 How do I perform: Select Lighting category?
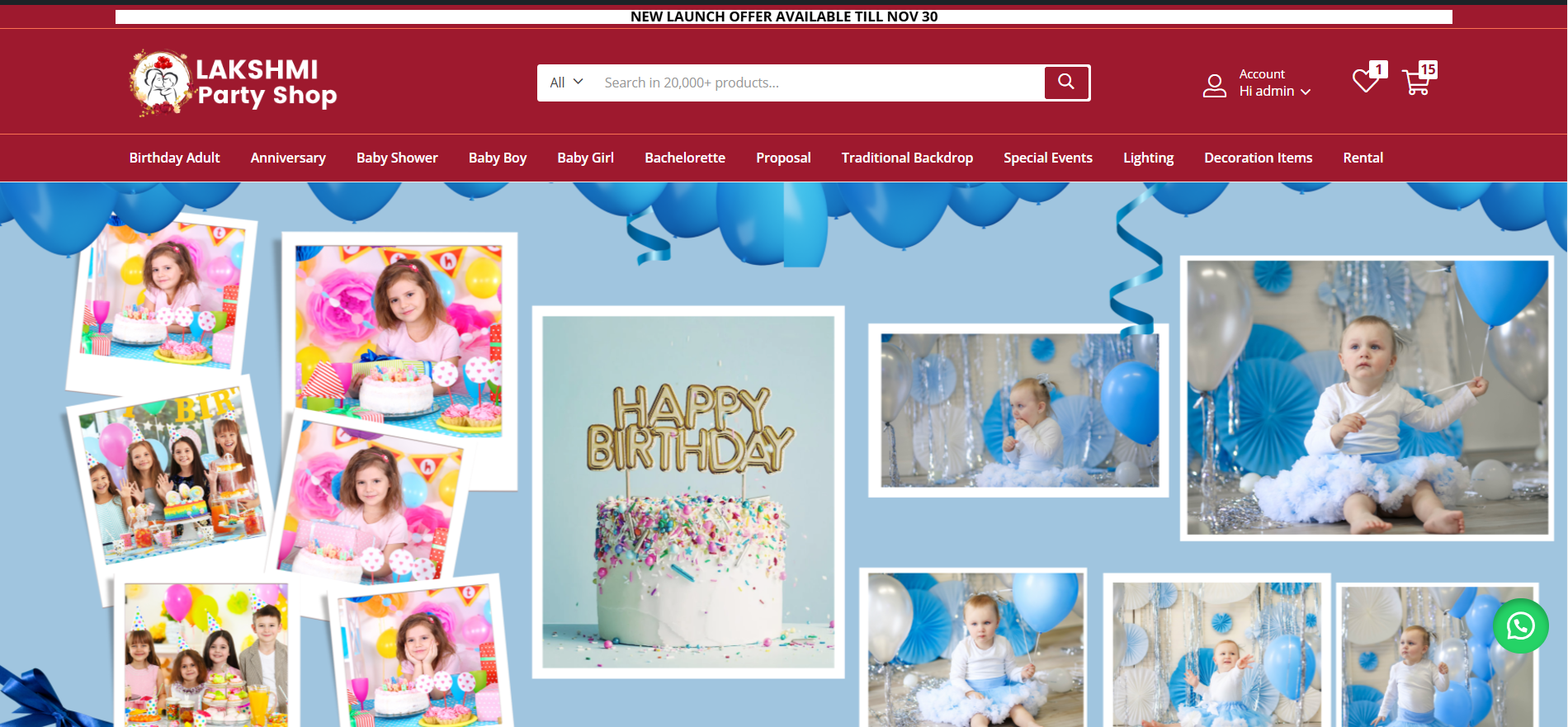coord(1148,158)
